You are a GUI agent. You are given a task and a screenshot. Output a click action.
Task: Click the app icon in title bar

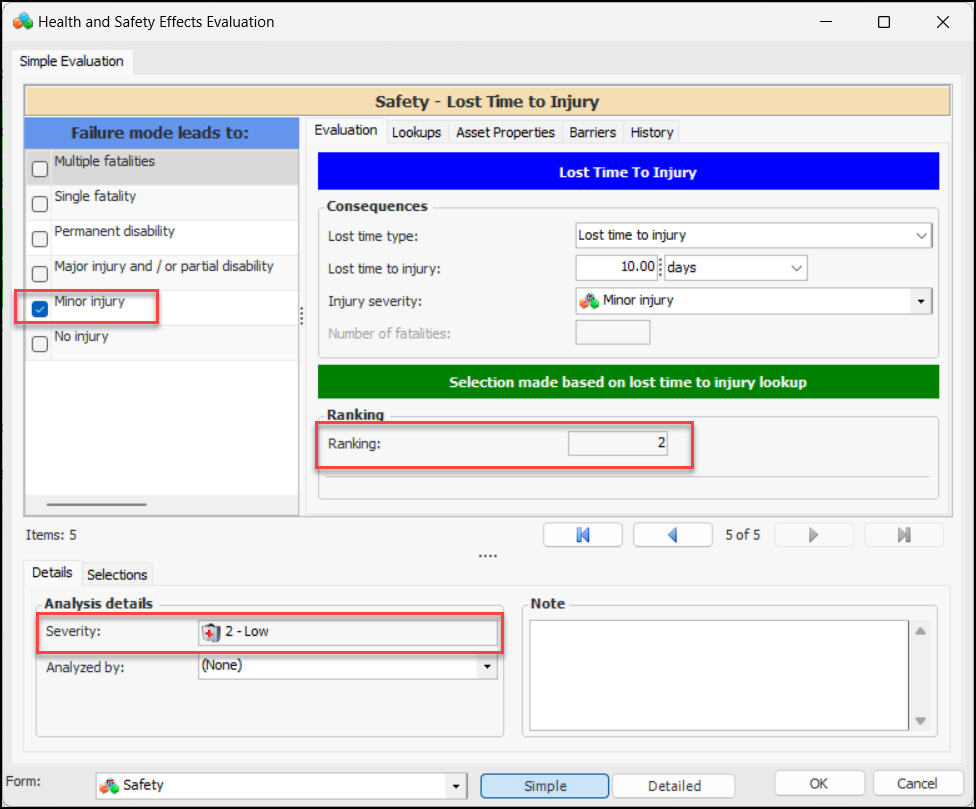click(22, 21)
